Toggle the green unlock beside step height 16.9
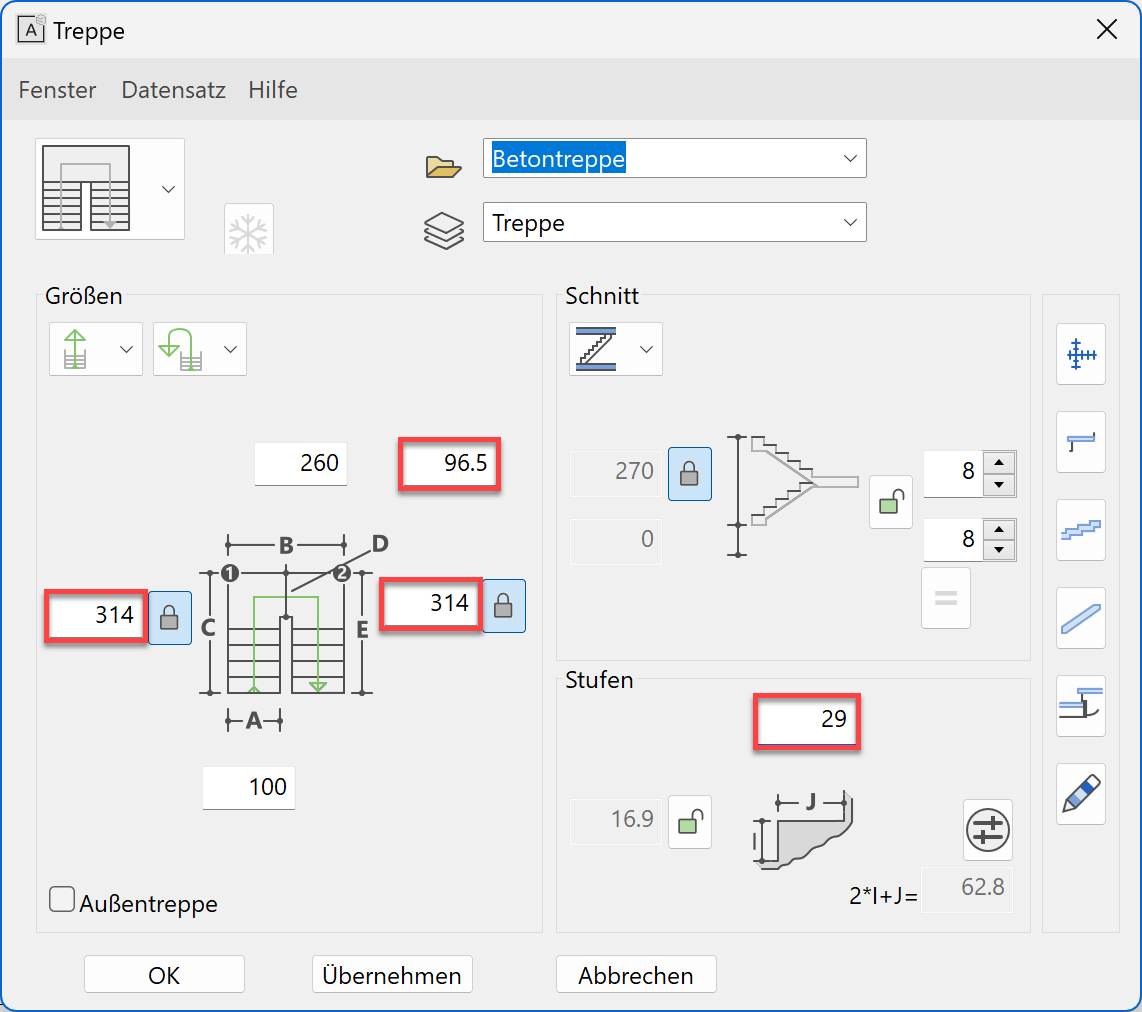This screenshot has height=1012, width=1142. point(689,822)
